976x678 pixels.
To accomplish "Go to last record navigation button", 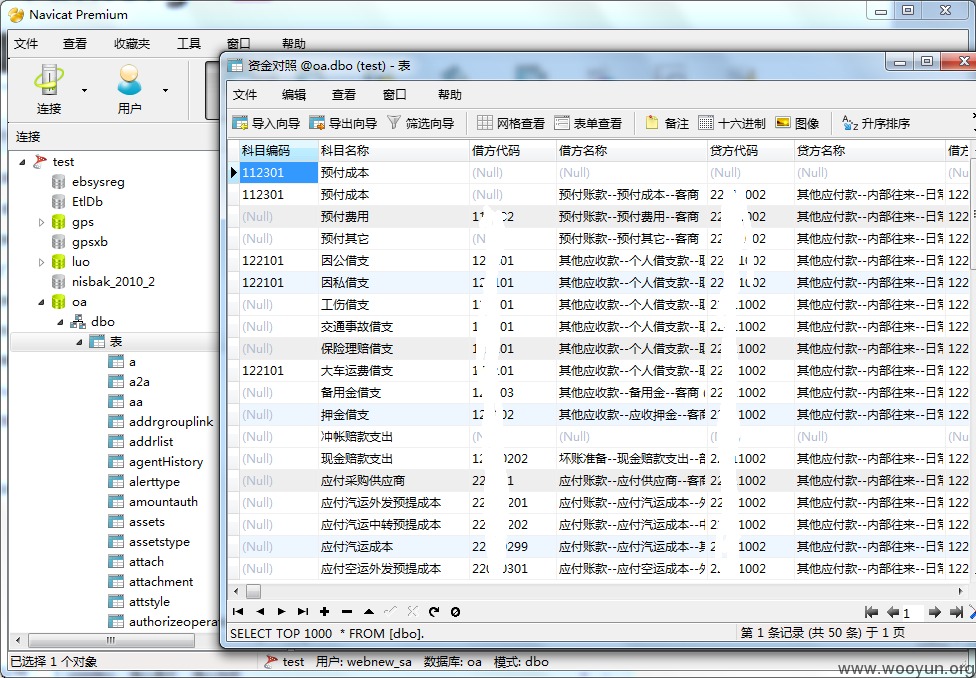I will pyautogui.click(x=303, y=612).
